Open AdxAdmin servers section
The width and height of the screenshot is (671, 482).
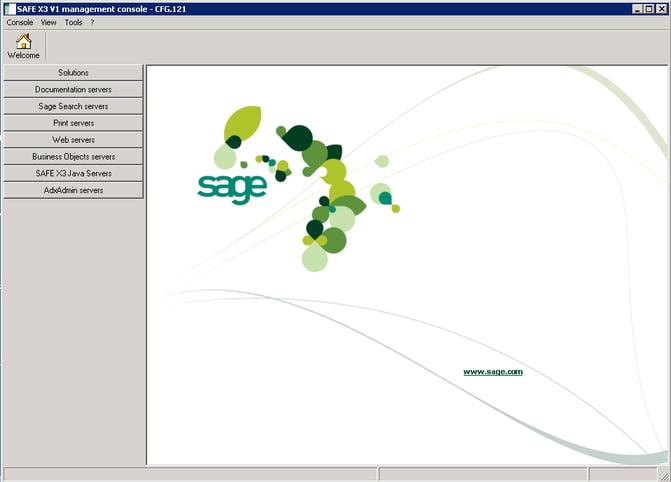[x=73, y=190]
